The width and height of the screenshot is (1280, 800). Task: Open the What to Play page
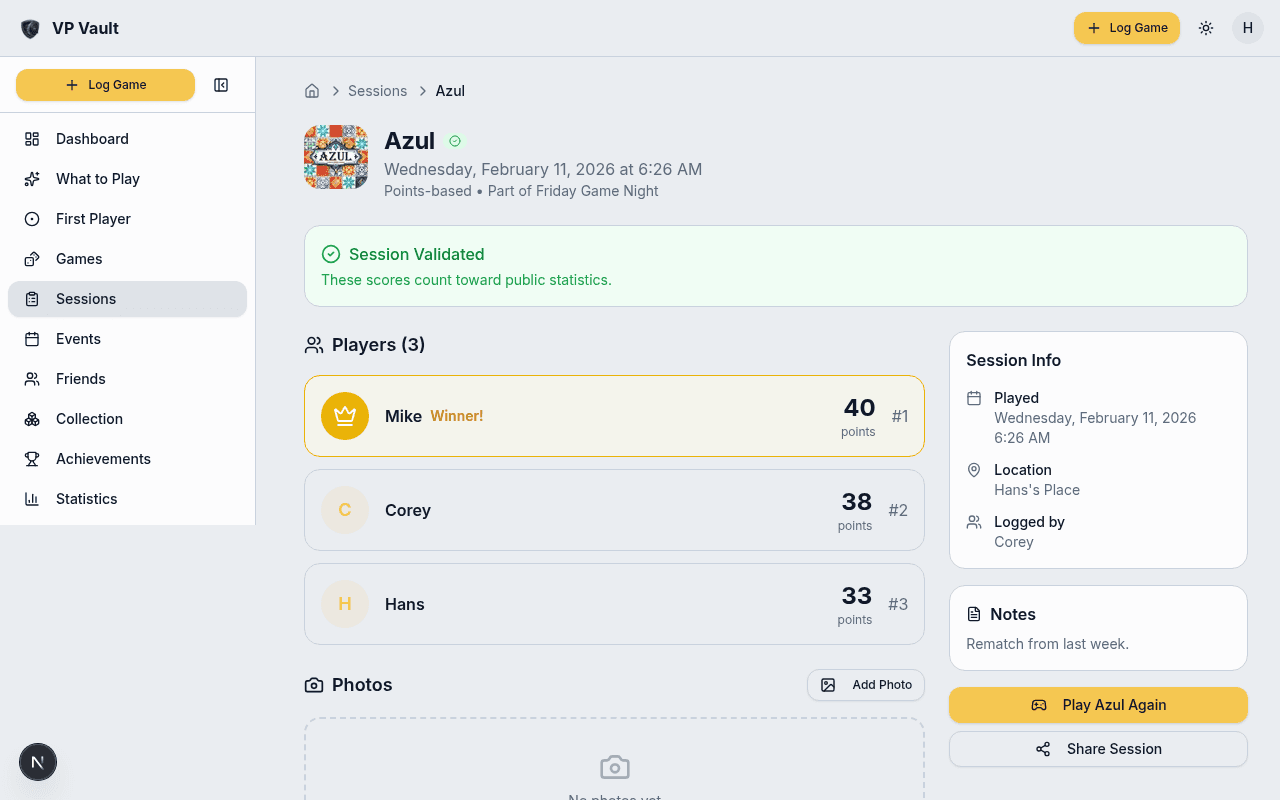point(97,179)
